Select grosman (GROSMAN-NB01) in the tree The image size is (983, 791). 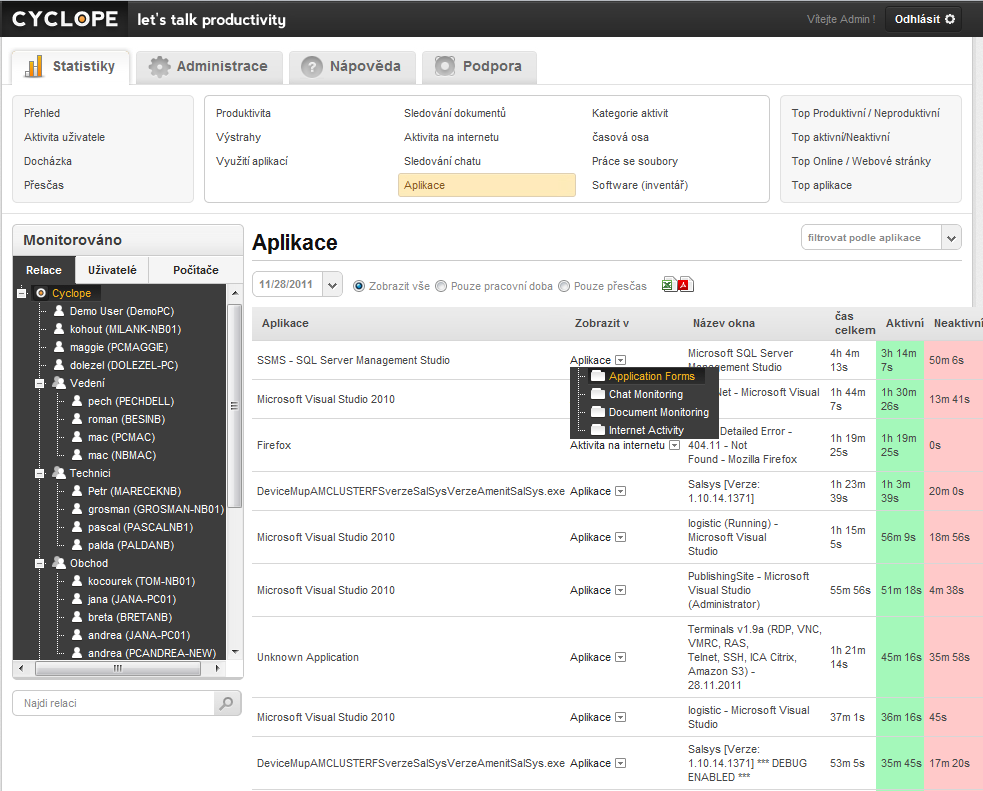[155, 509]
